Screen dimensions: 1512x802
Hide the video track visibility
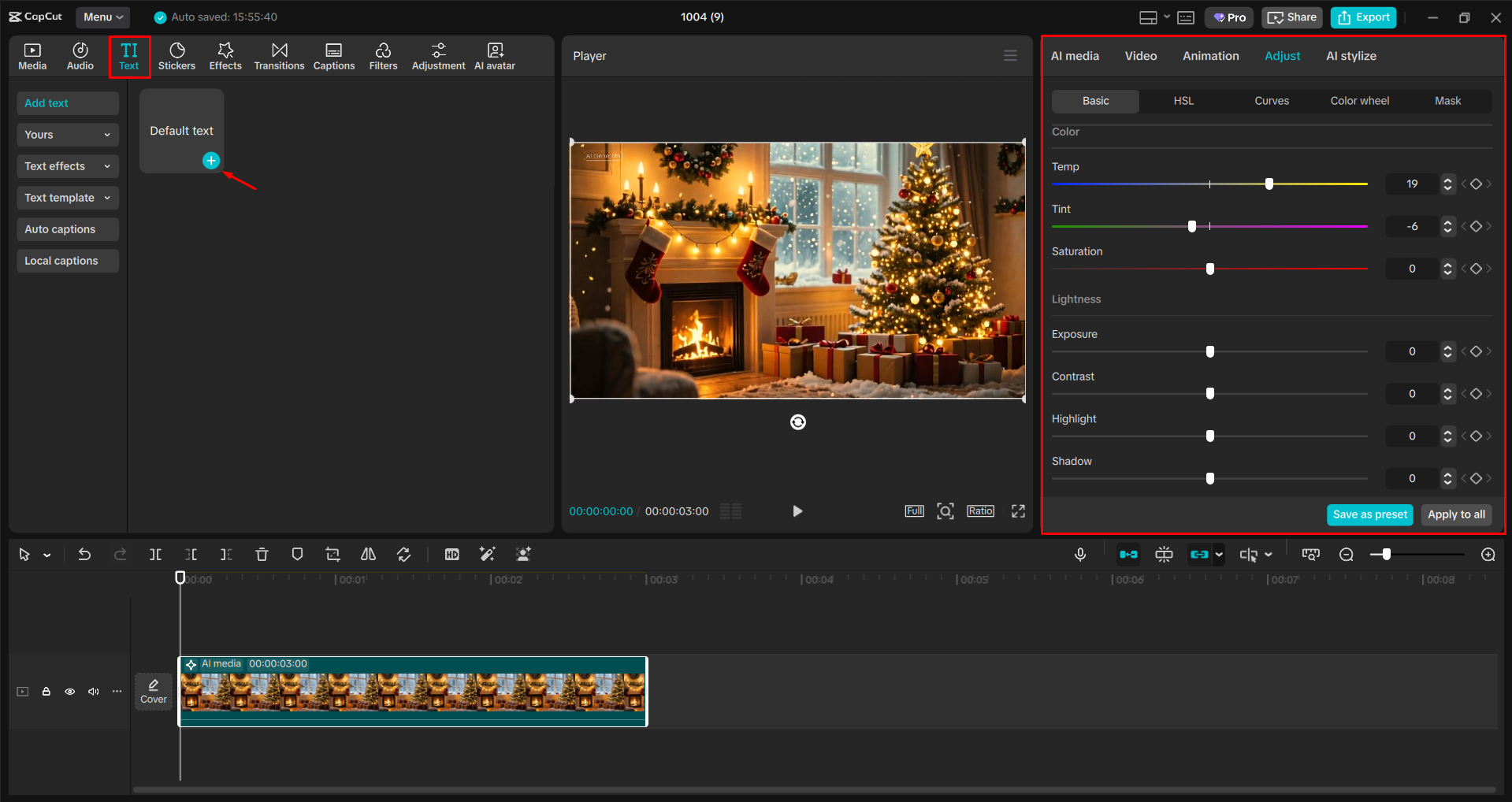pos(69,691)
